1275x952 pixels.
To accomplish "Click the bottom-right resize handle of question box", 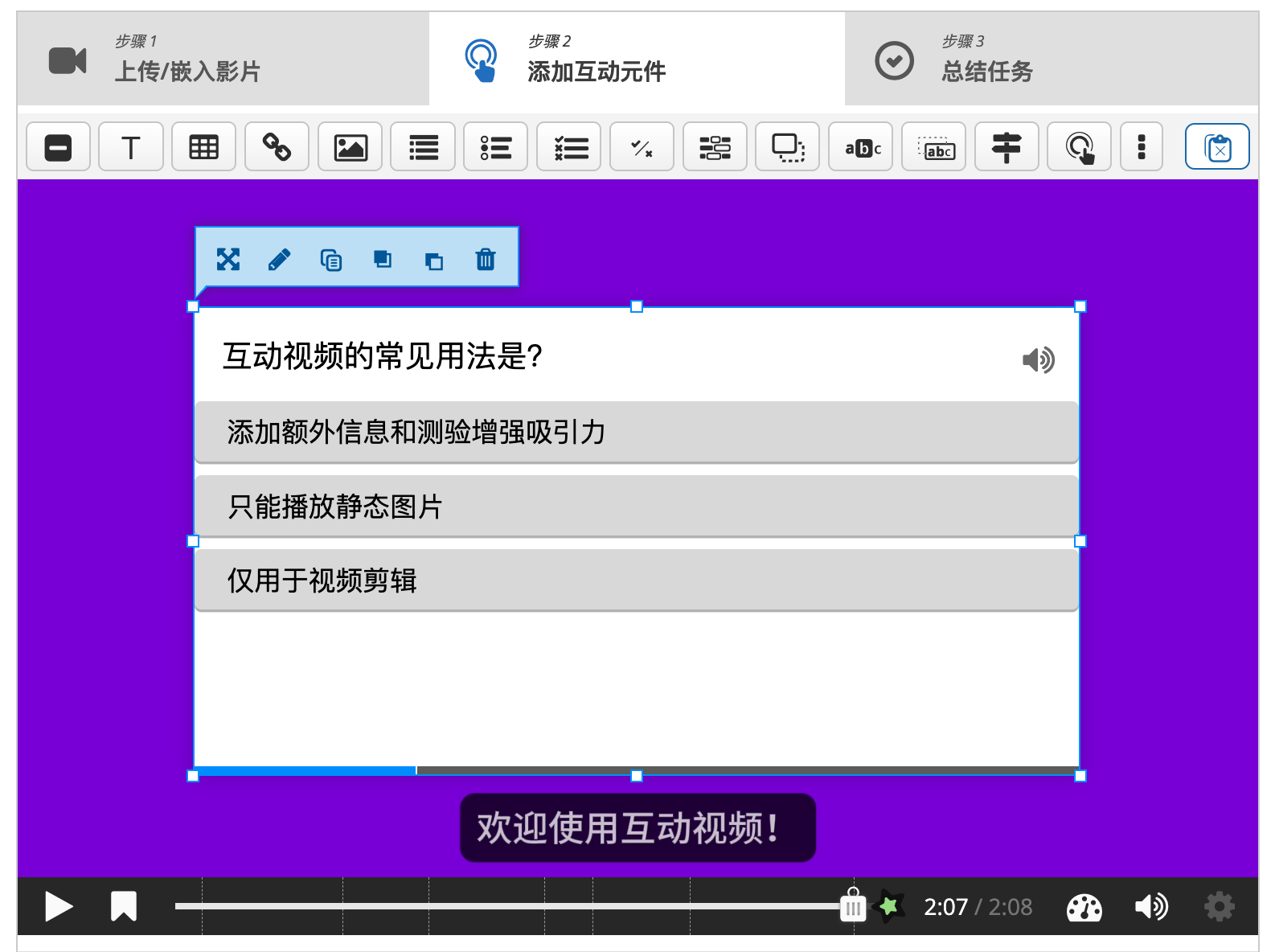I will coord(1080,776).
